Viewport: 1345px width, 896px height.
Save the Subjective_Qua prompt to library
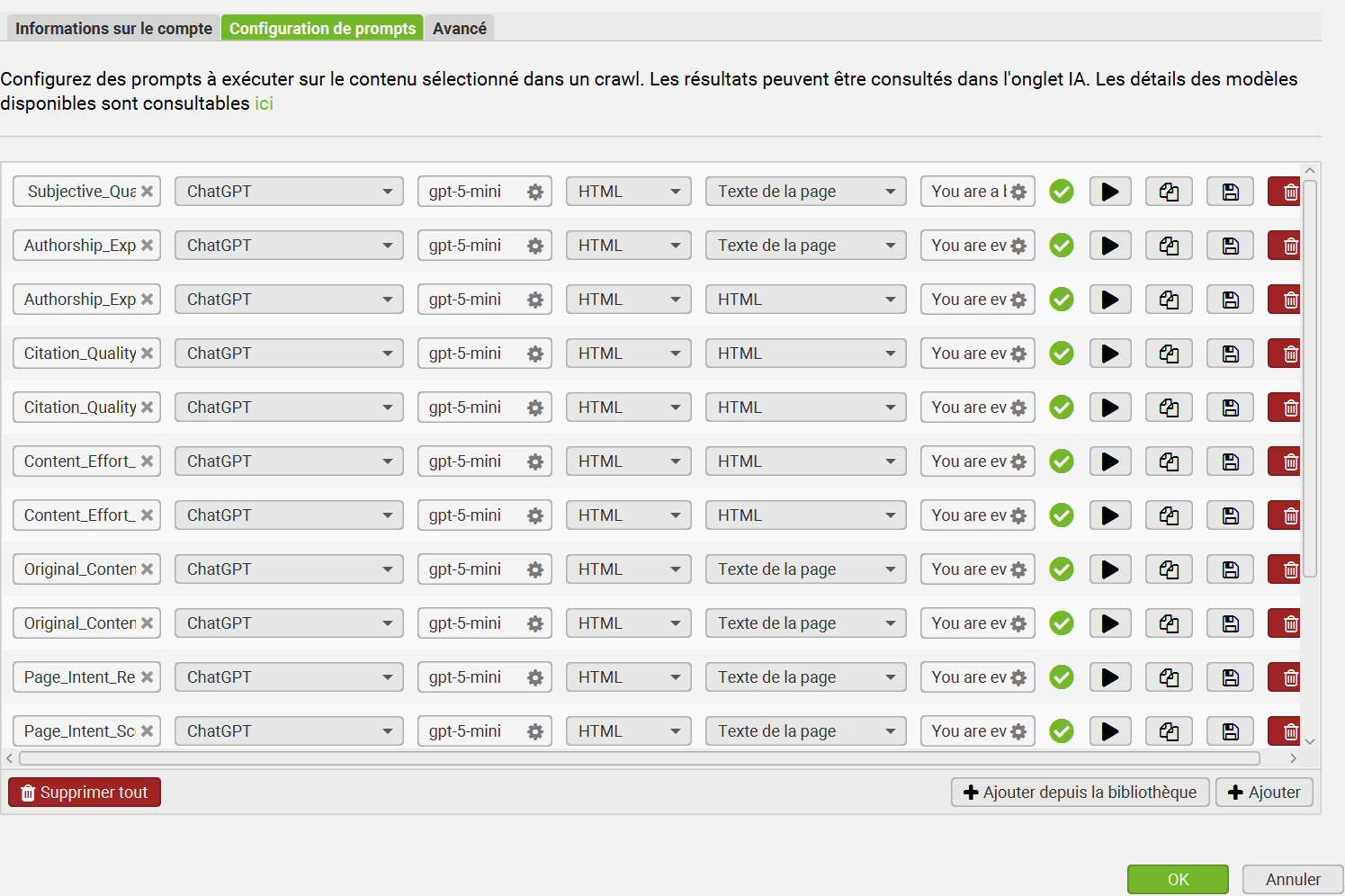(x=1230, y=192)
